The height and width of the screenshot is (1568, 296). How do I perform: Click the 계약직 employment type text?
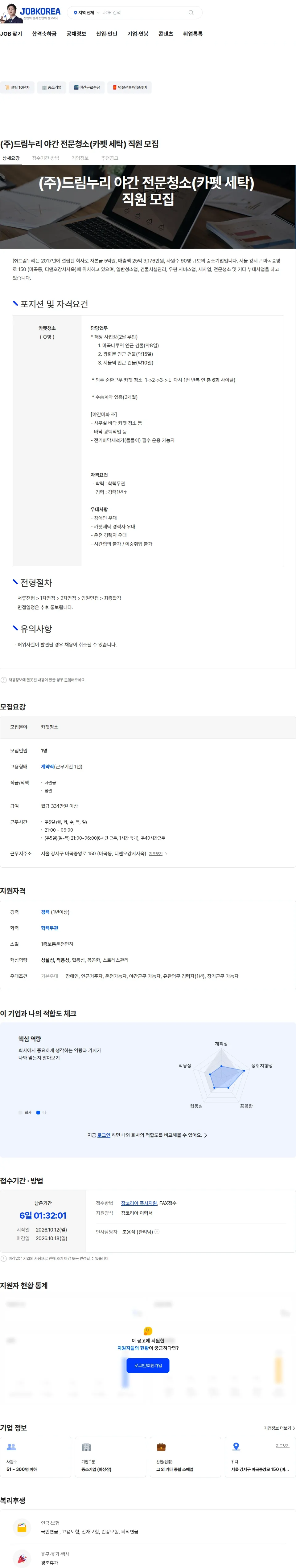pos(47,766)
